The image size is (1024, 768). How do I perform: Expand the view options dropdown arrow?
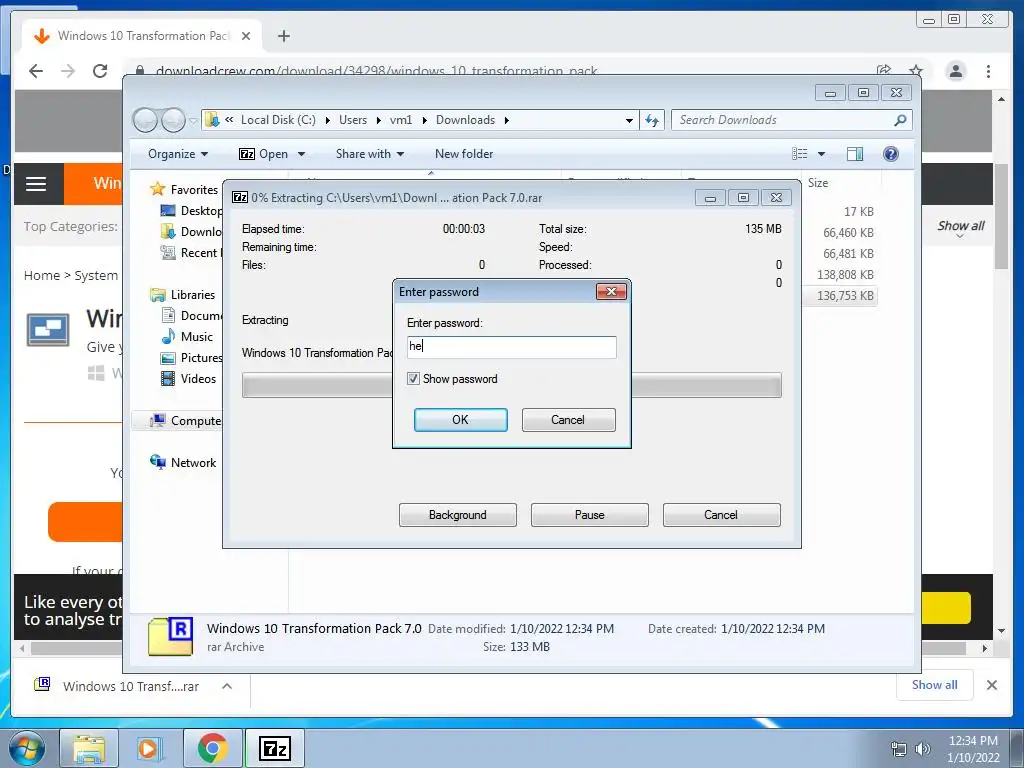click(x=822, y=154)
